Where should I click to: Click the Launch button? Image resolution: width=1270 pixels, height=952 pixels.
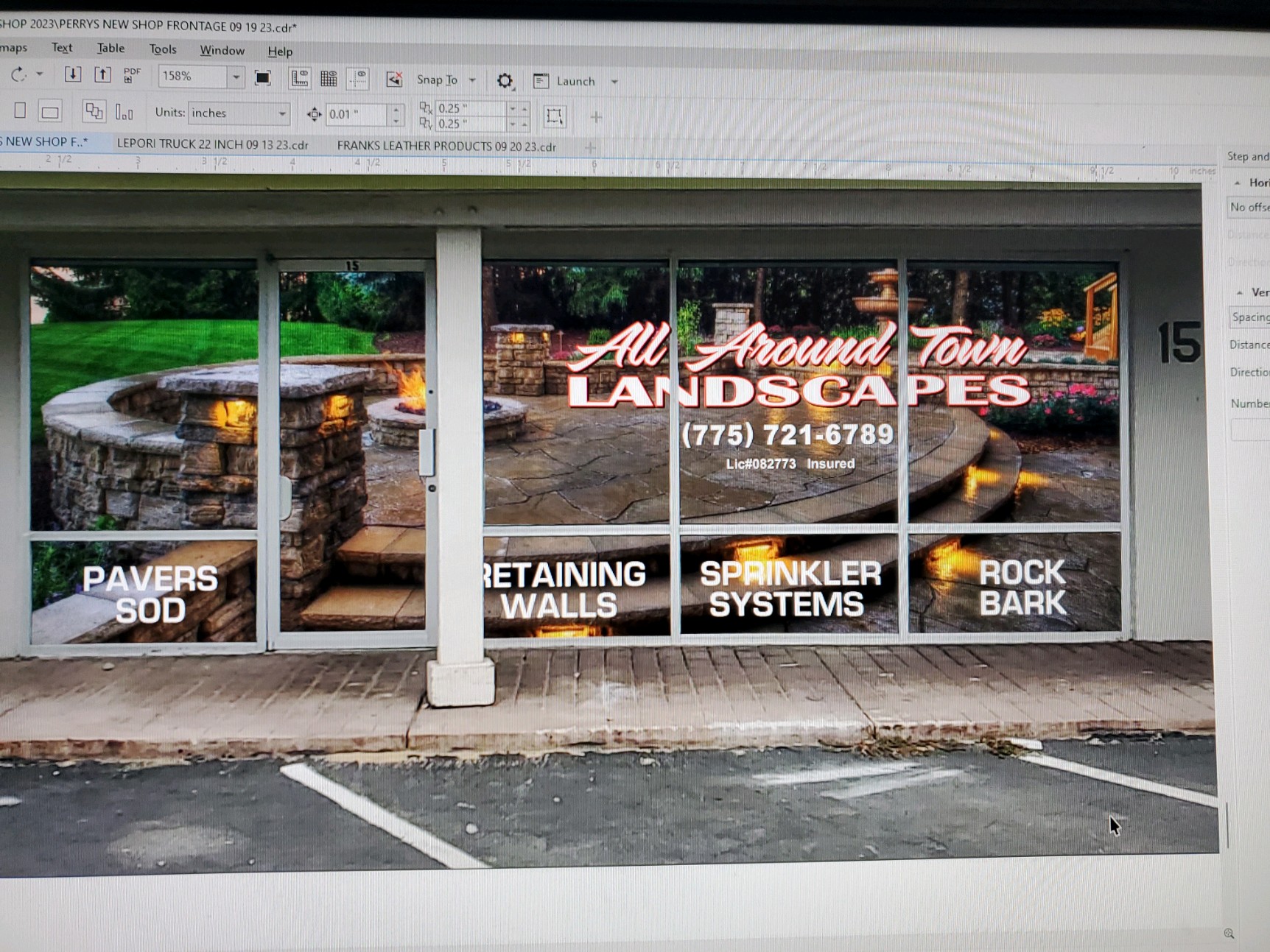574,81
